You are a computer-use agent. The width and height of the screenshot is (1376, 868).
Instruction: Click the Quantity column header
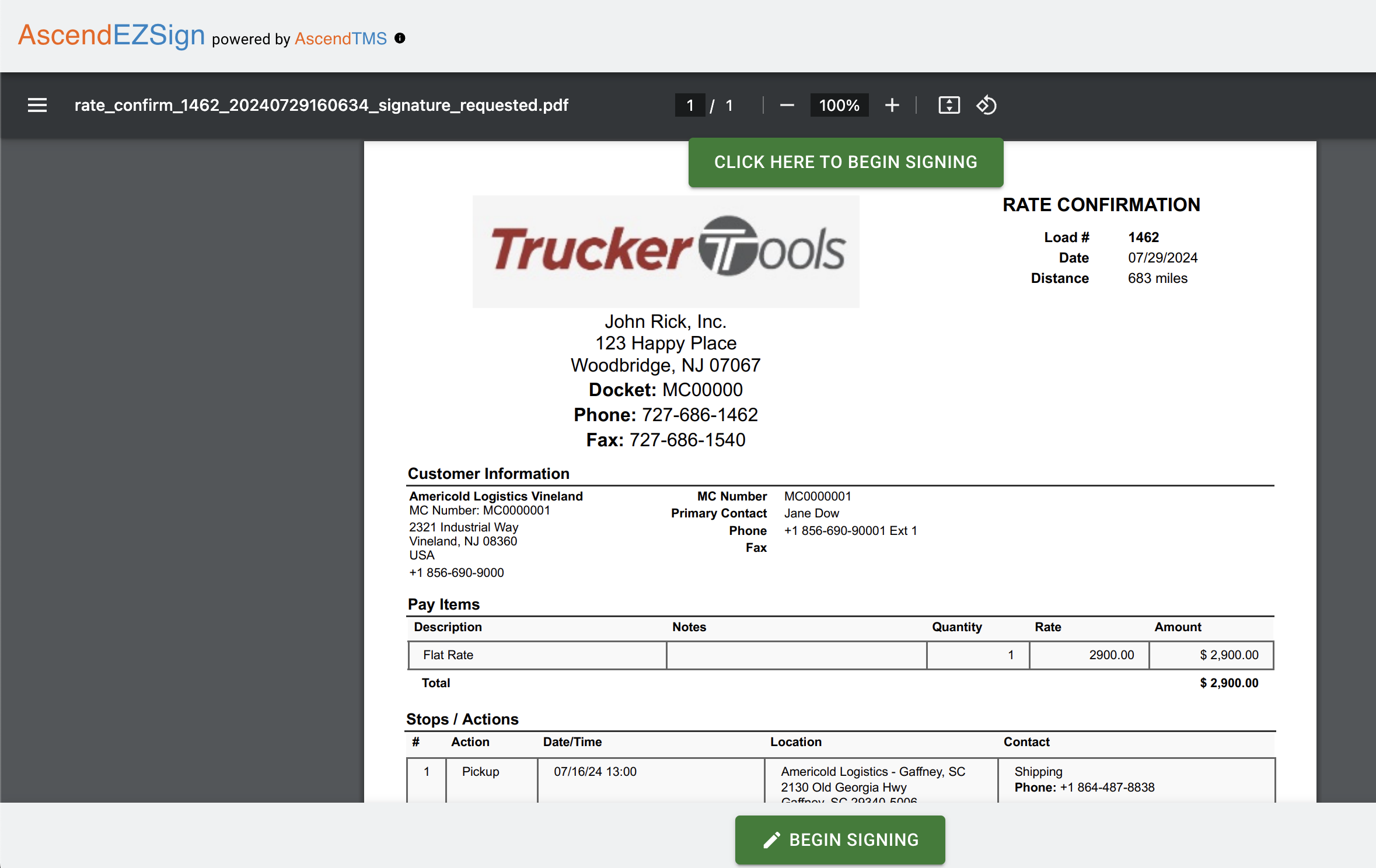(x=957, y=627)
